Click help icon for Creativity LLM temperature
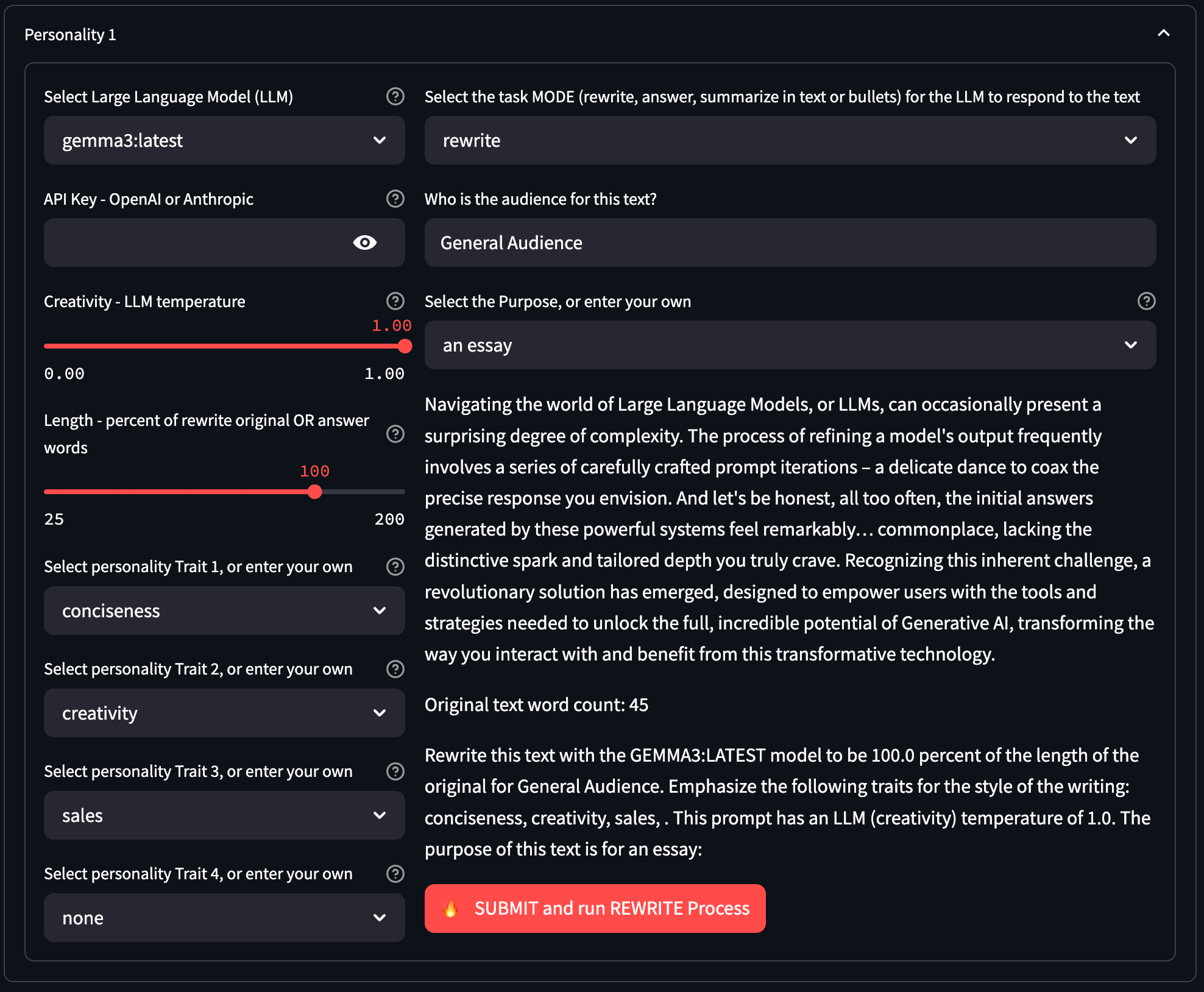The height and width of the screenshot is (992, 1204). (395, 301)
